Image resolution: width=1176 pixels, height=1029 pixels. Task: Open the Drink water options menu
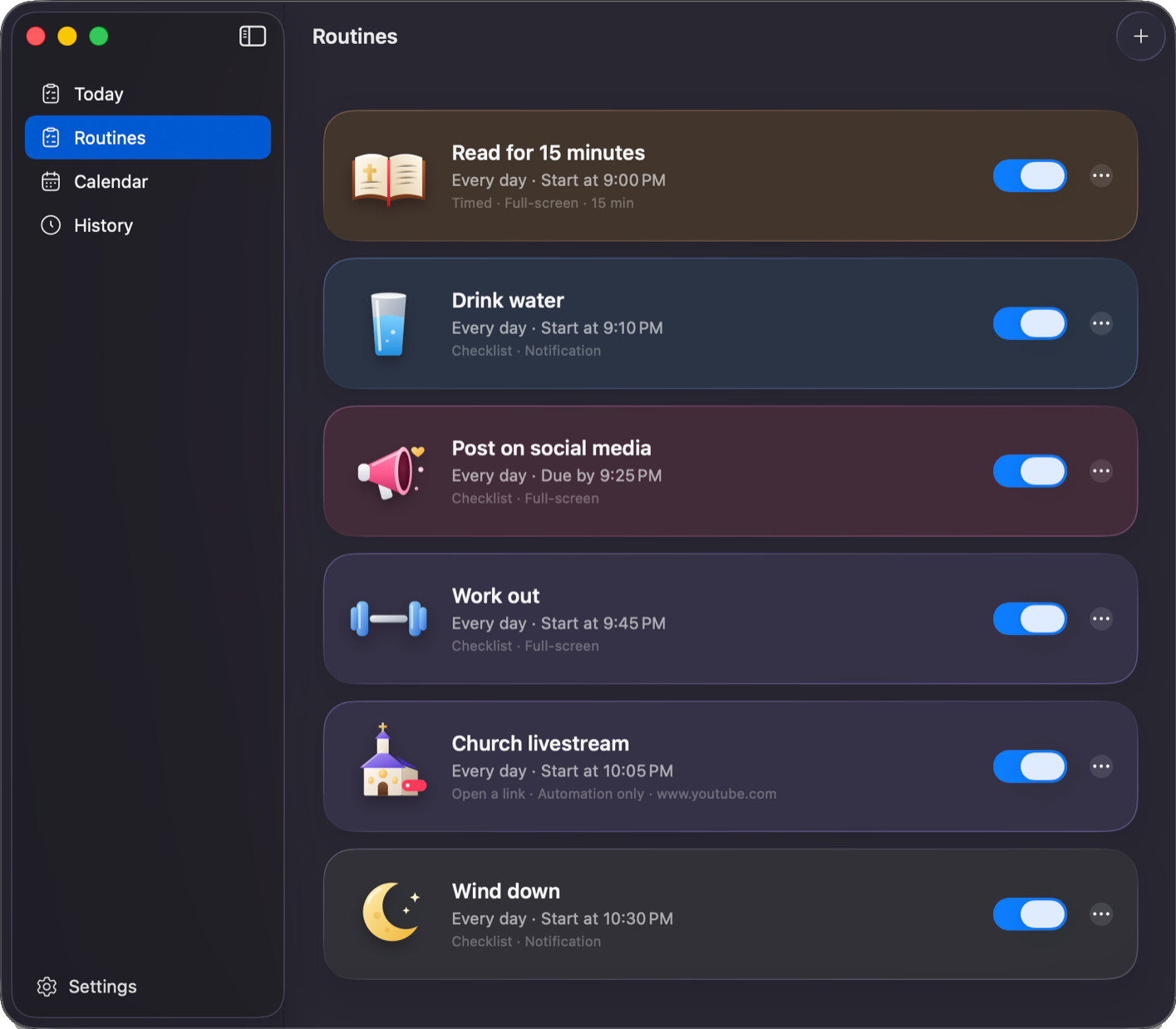(1101, 323)
